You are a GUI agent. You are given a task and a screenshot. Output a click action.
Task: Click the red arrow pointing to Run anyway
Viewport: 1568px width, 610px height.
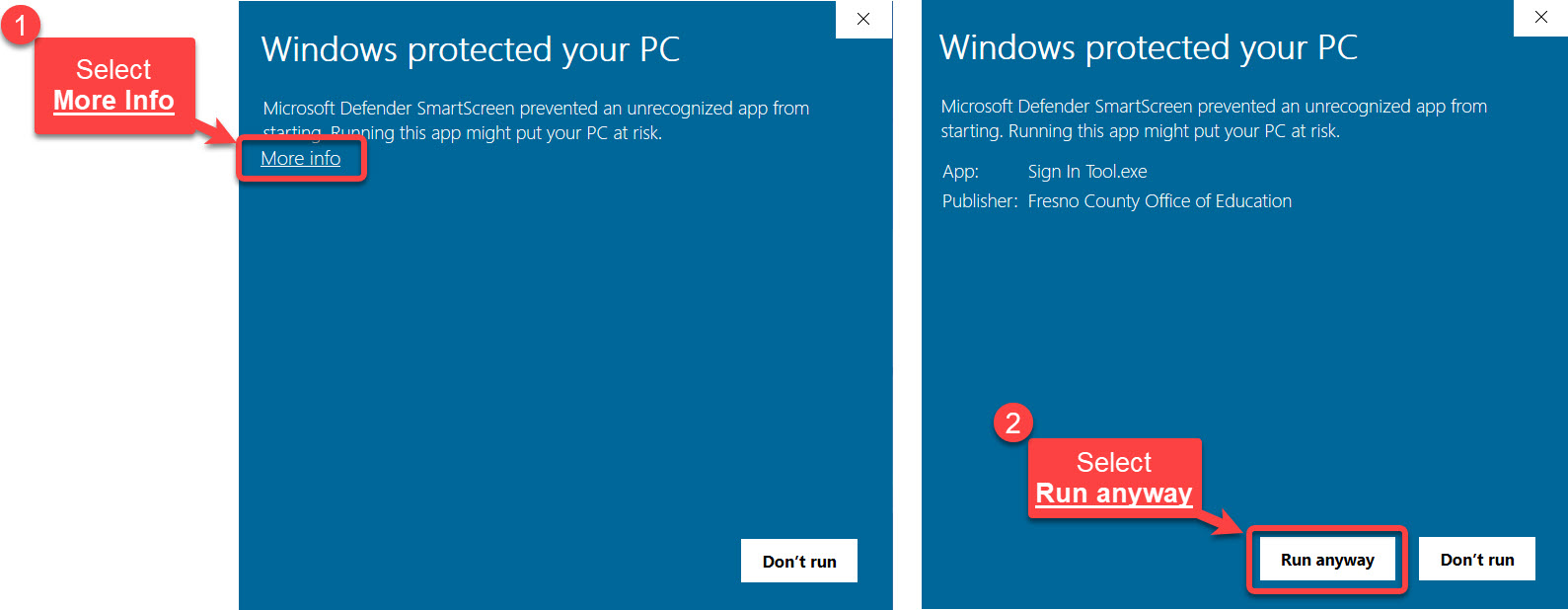click(x=1225, y=522)
